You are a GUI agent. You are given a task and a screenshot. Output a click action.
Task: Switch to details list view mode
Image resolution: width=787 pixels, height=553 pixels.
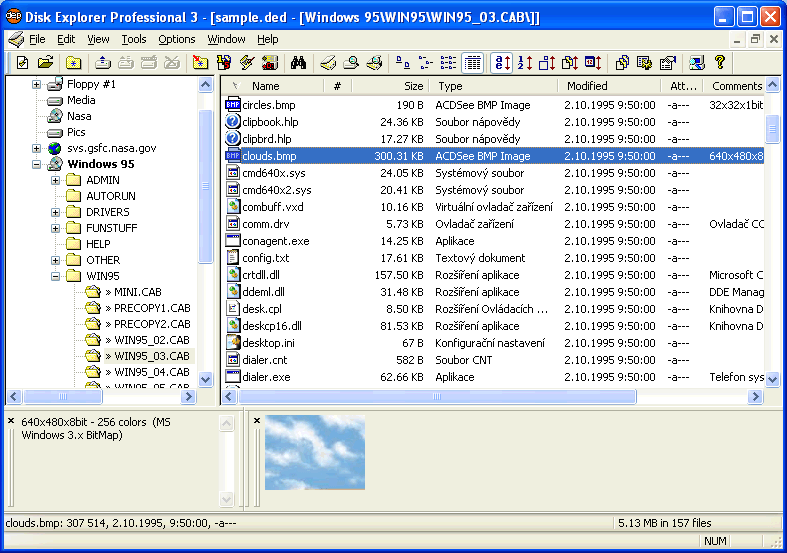[x=472, y=63]
